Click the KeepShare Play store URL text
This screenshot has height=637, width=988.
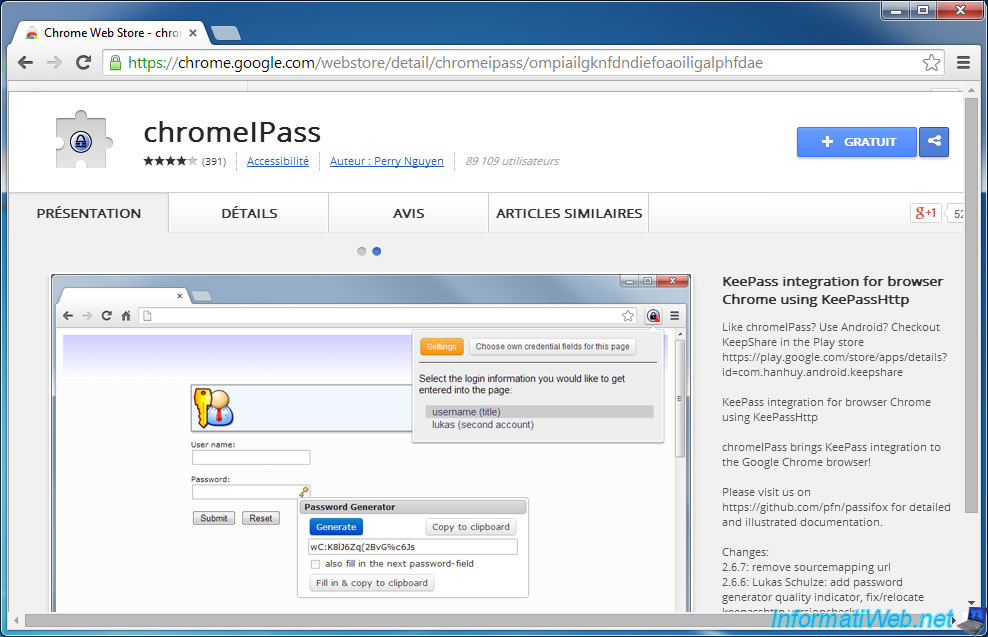834,365
